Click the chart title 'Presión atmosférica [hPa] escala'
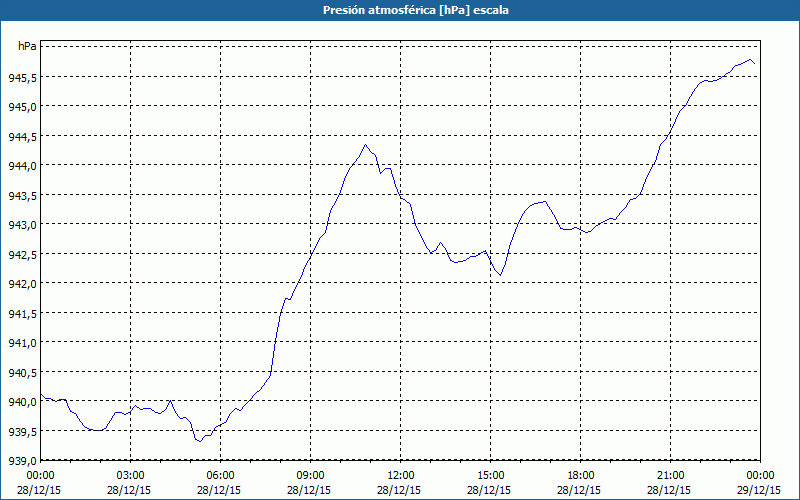800x500 pixels. tap(416, 10)
